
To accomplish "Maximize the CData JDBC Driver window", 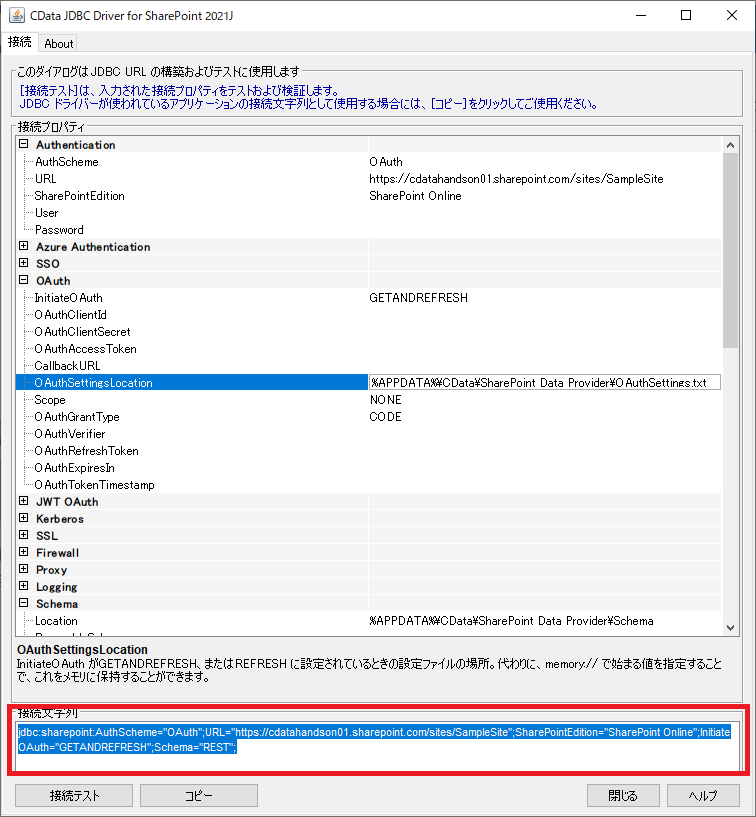I will click(x=686, y=16).
